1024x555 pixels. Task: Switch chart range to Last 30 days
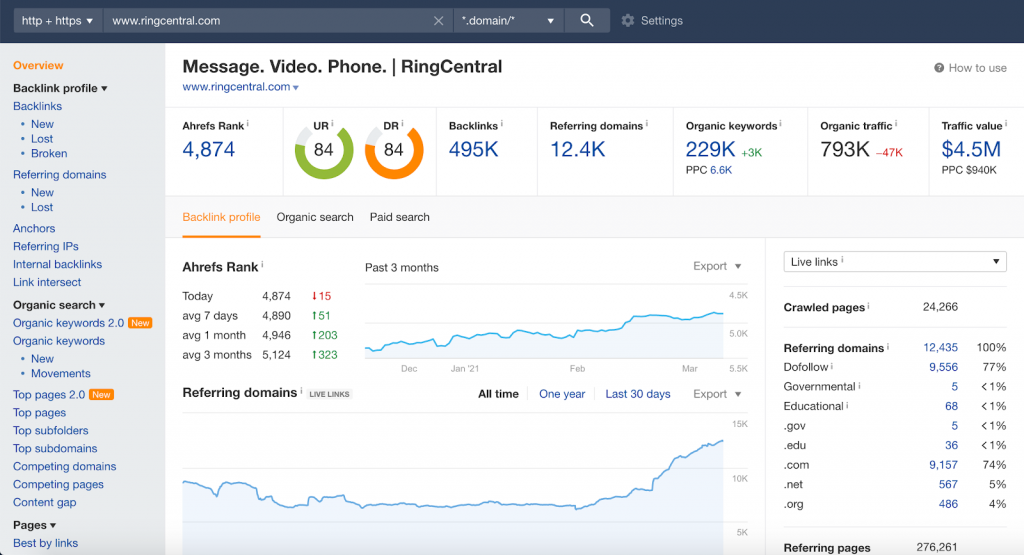tap(638, 394)
